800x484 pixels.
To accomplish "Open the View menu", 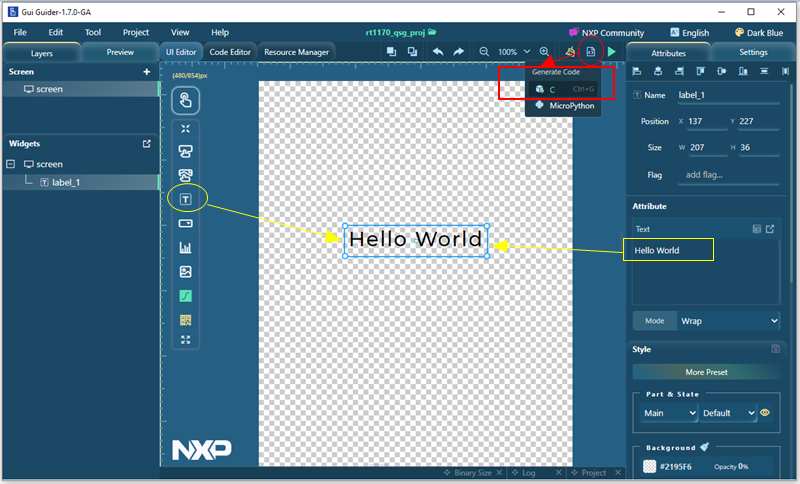I will pyautogui.click(x=180, y=32).
